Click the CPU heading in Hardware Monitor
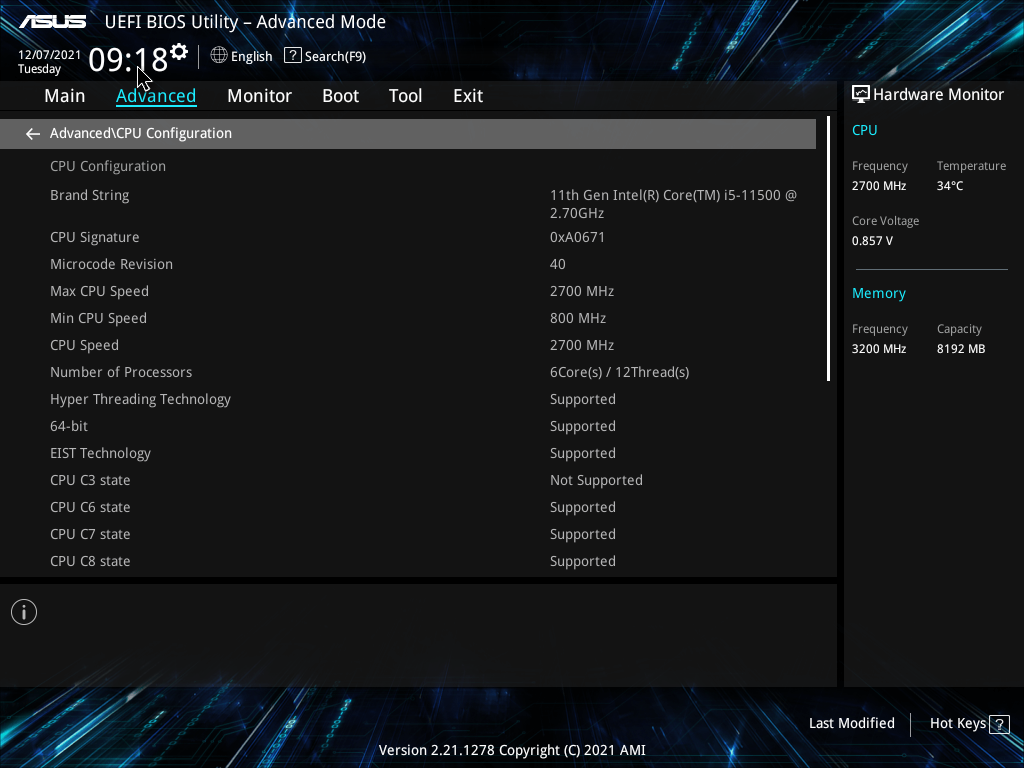The height and width of the screenshot is (768, 1024). [x=865, y=131]
